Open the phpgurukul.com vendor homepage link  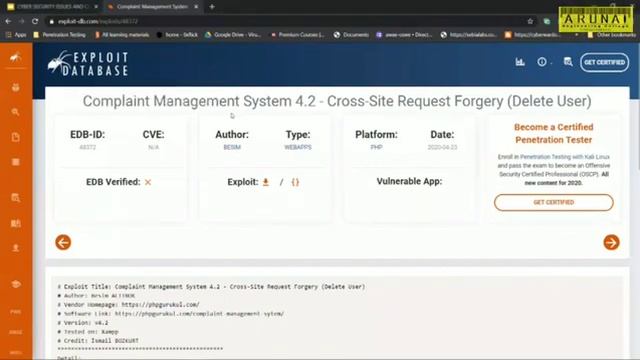point(160,304)
